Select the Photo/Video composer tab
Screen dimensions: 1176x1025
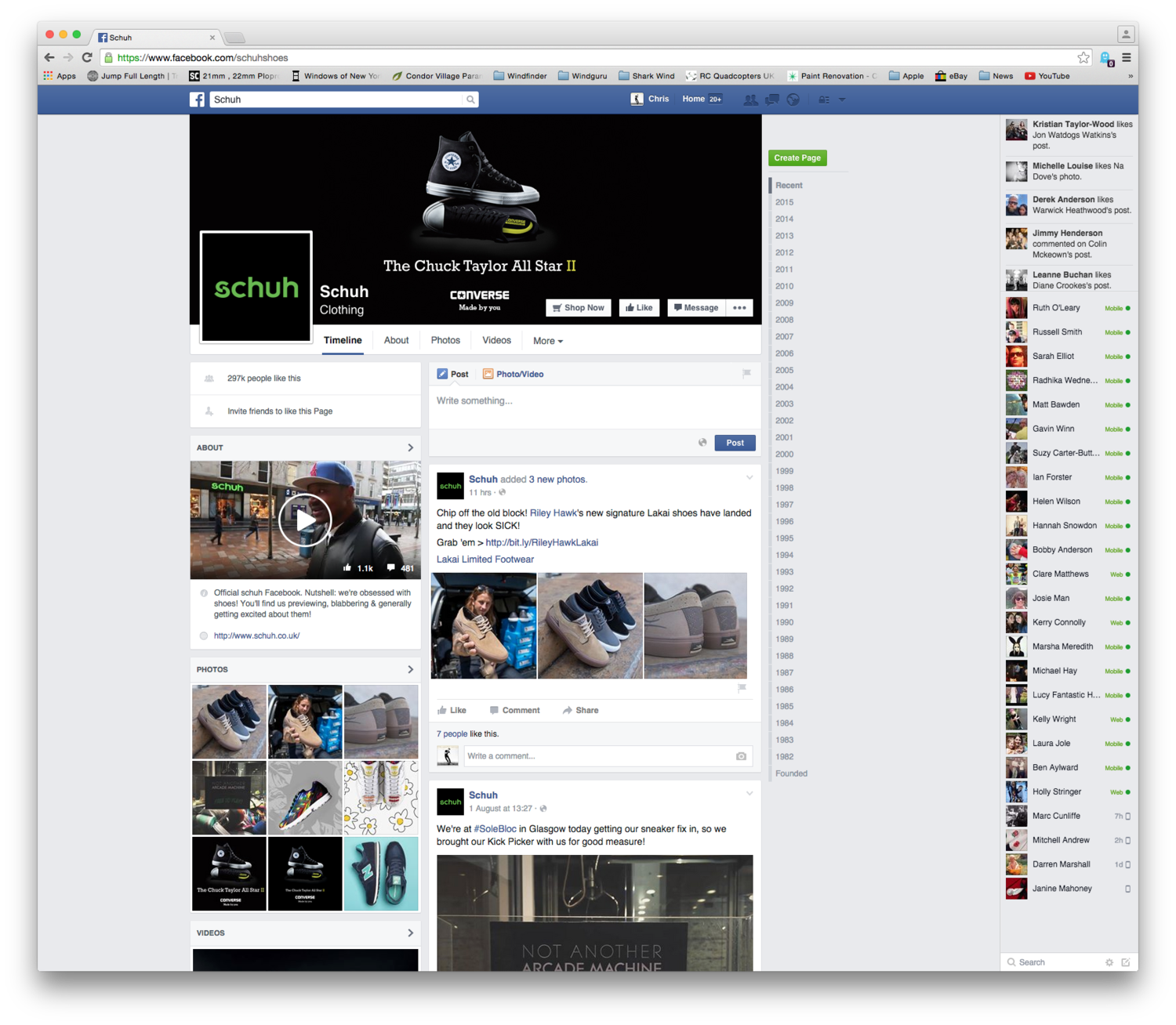coord(513,374)
